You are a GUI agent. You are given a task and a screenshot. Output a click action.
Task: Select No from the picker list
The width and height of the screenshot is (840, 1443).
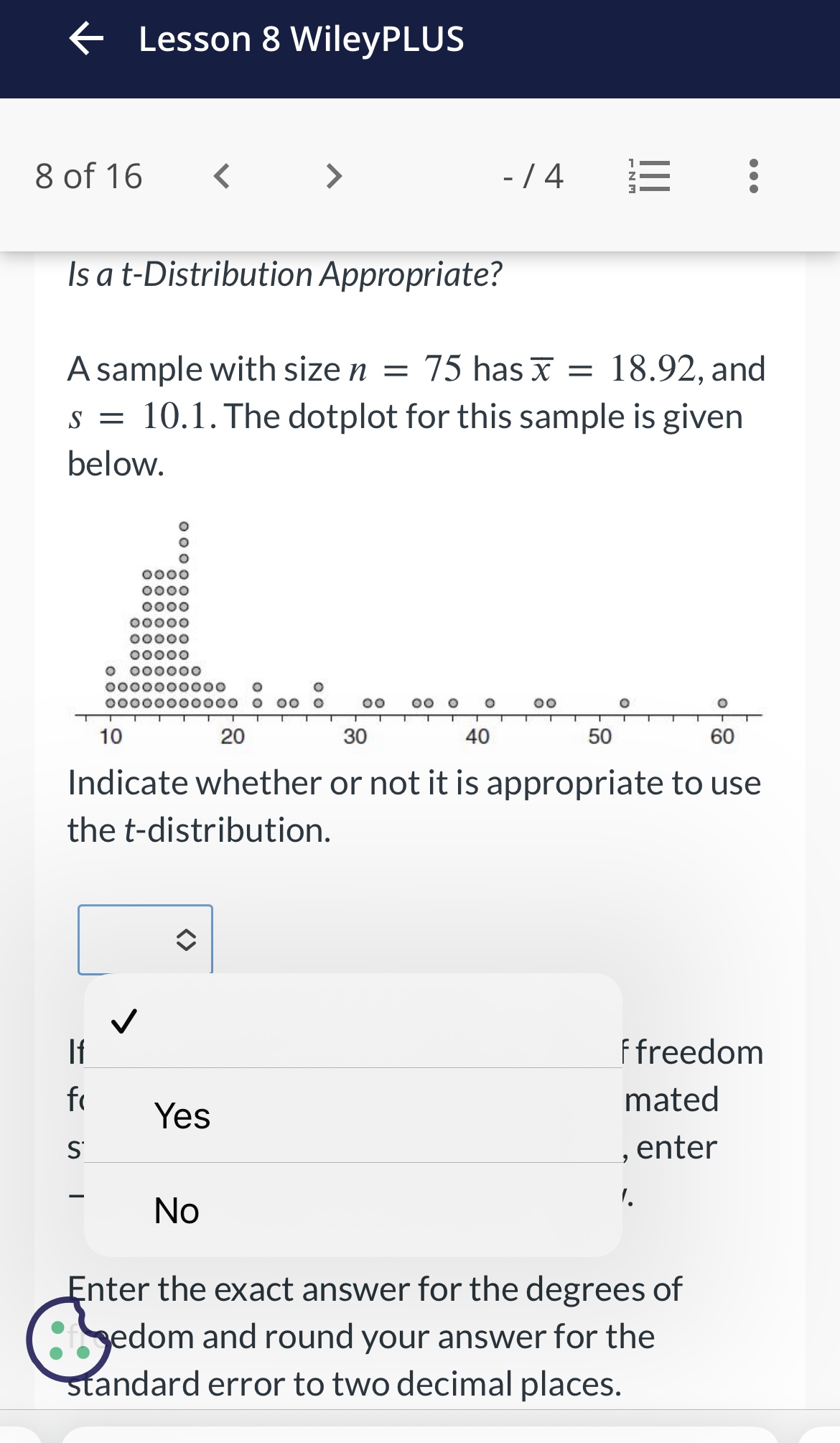[x=177, y=1211]
